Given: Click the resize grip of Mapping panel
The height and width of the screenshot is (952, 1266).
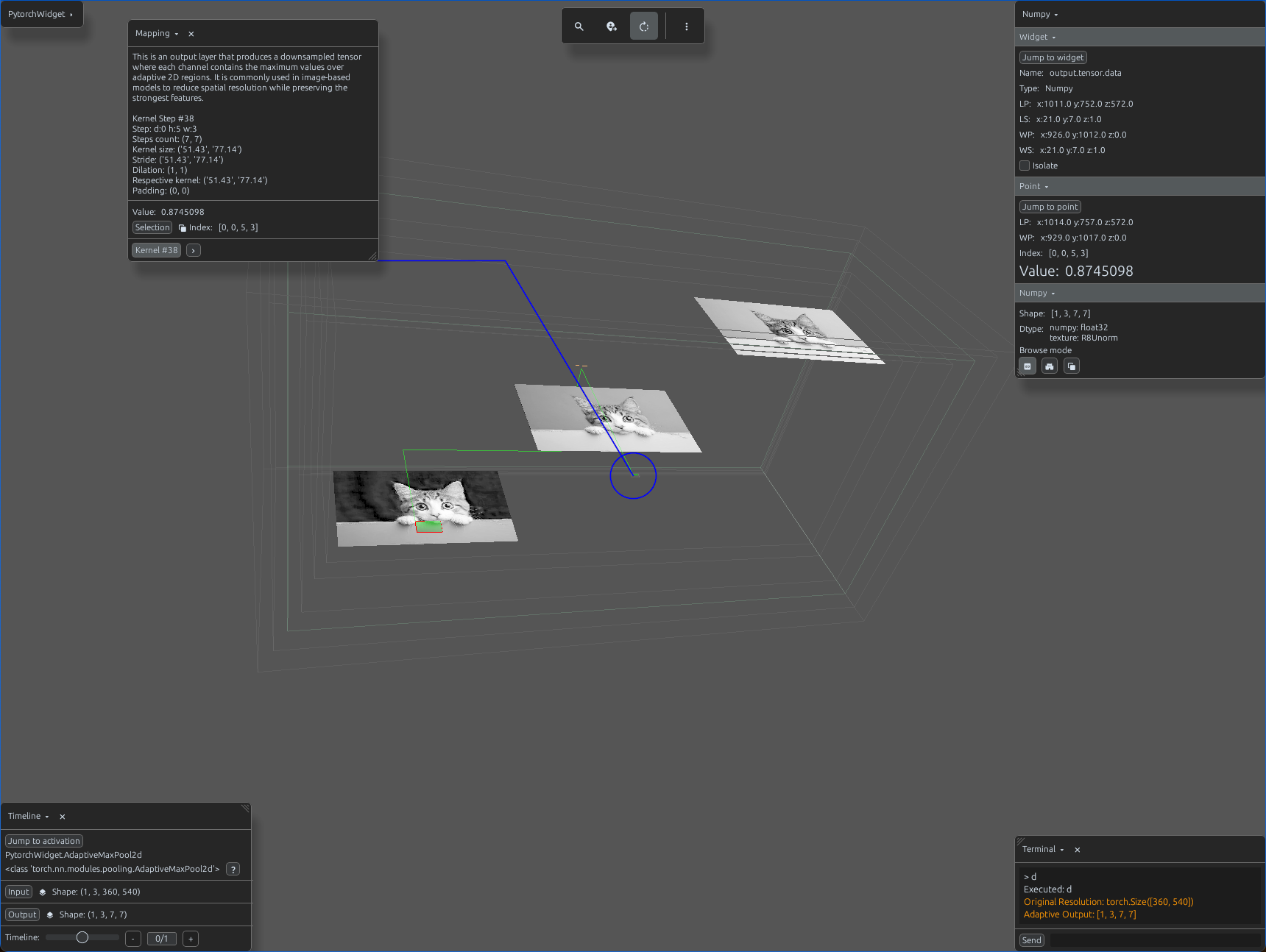Looking at the screenshot, I should (372, 256).
